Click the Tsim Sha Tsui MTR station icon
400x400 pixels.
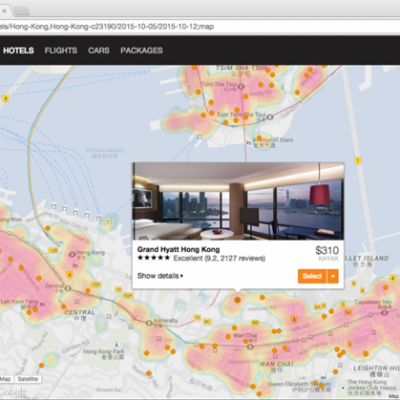pyautogui.click(x=241, y=86)
